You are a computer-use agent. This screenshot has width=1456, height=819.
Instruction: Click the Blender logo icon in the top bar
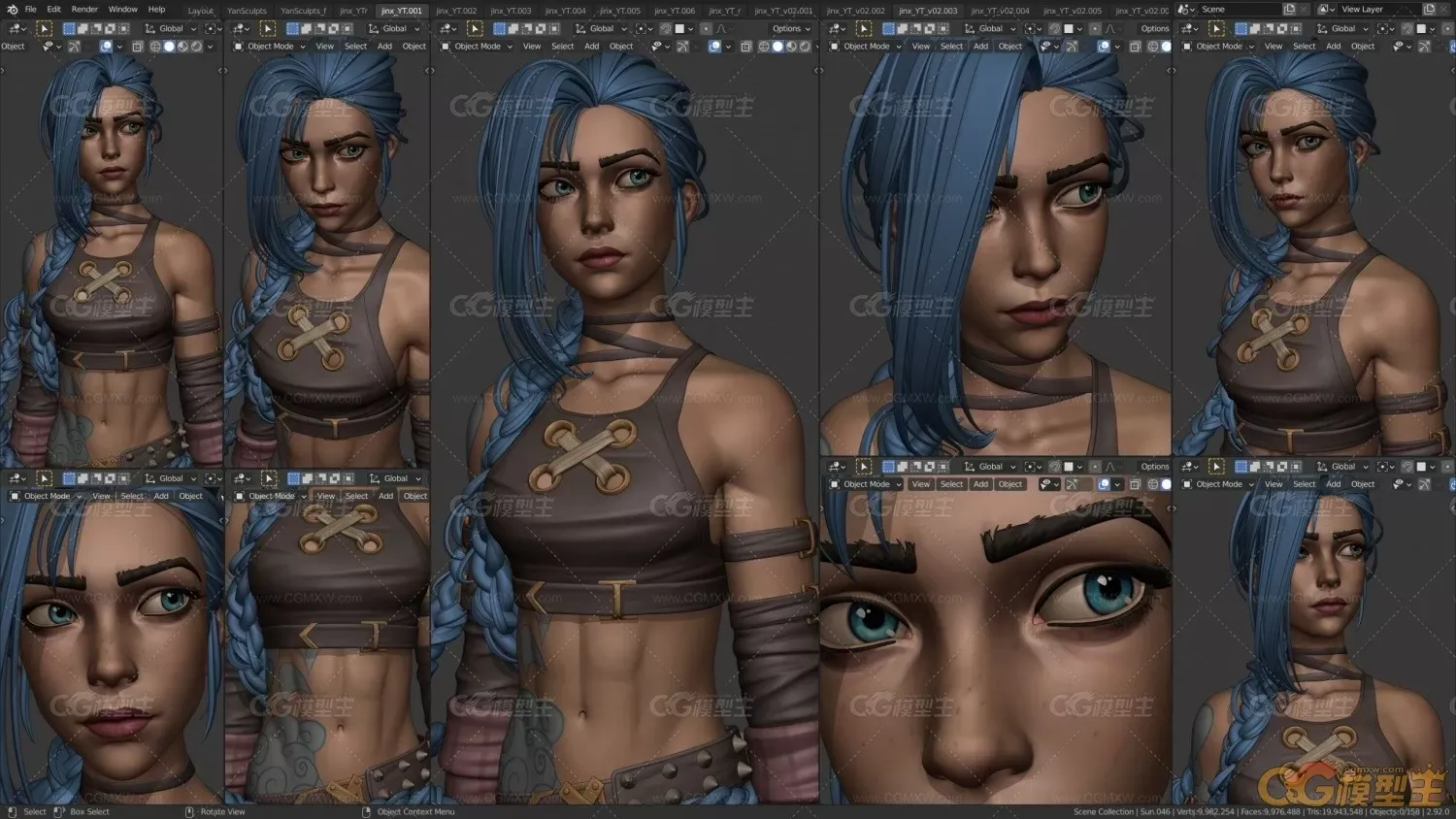12,10
